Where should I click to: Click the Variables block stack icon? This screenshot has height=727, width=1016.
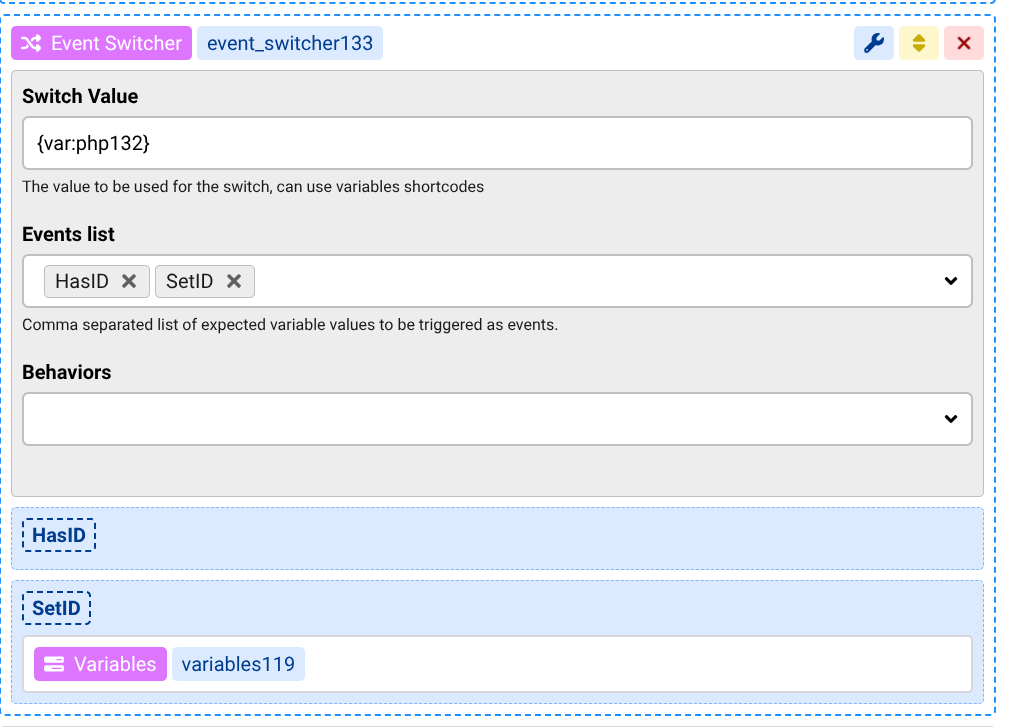pyautogui.click(x=54, y=664)
